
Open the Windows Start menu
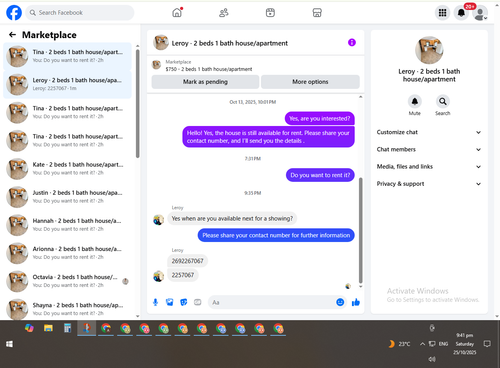point(9,344)
